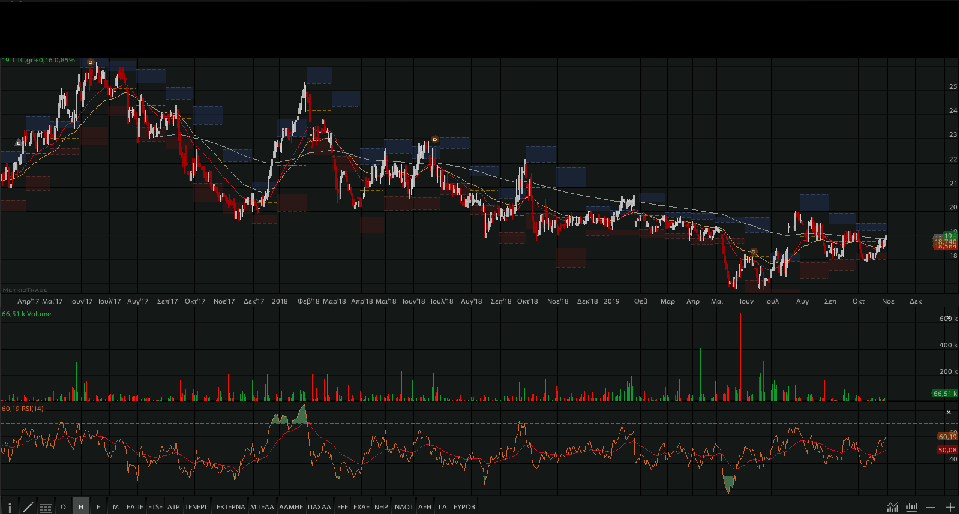Screen dimensions: 959x514
Task: Click the orange marker near the 2019 price low
Action: pyautogui.click(x=753, y=251)
